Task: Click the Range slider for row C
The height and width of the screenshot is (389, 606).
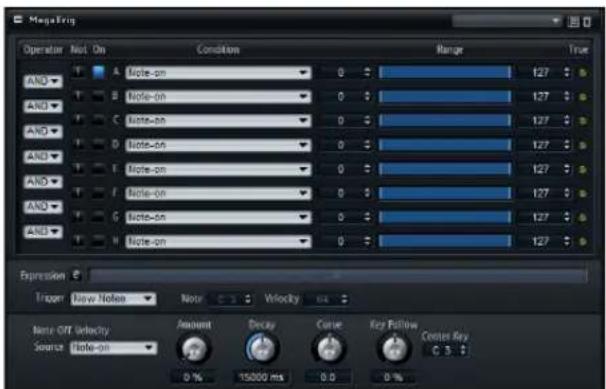Action: (445, 121)
